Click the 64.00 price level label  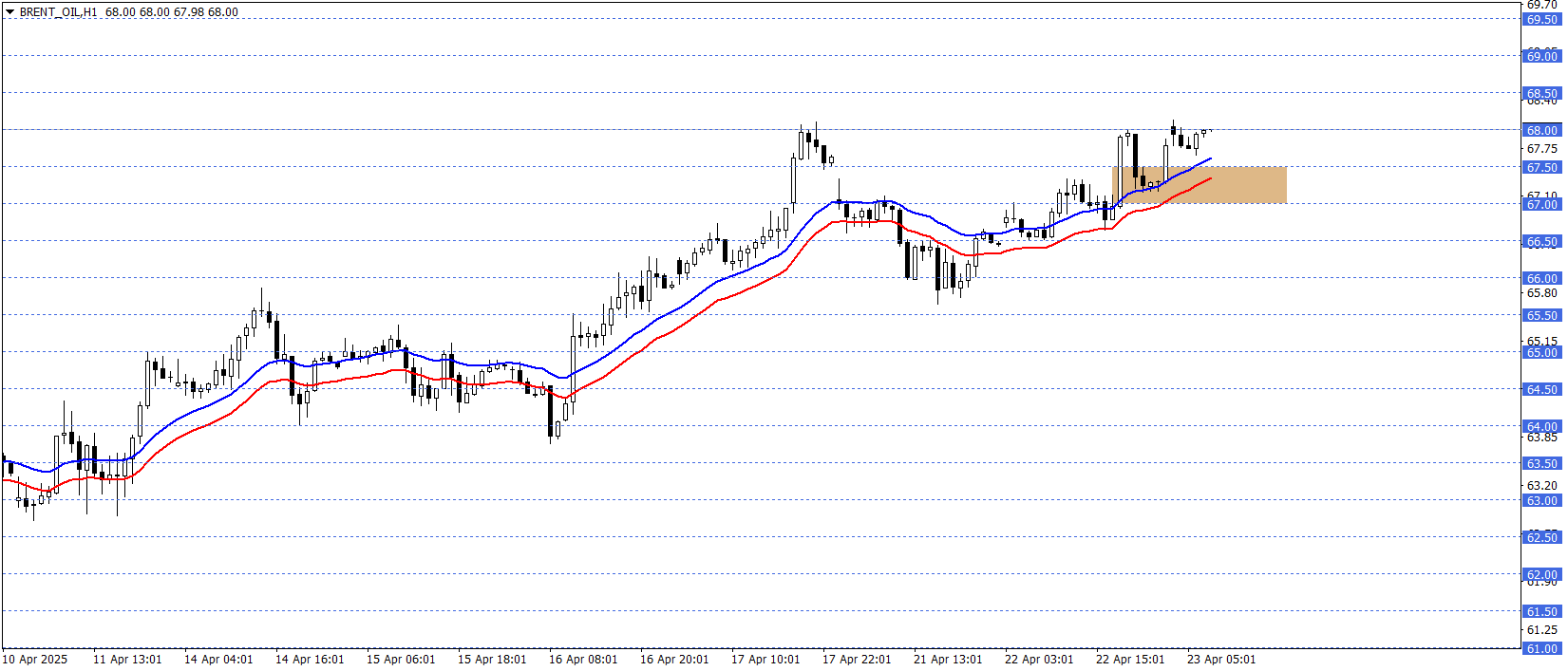[1542, 426]
